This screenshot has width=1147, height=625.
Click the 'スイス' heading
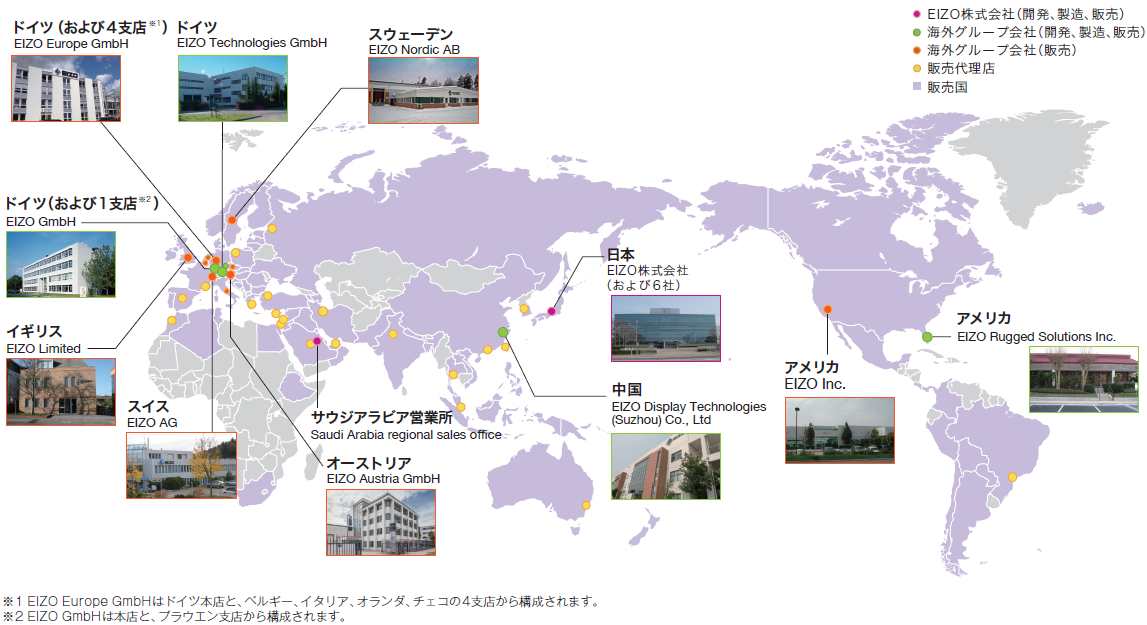(x=148, y=406)
